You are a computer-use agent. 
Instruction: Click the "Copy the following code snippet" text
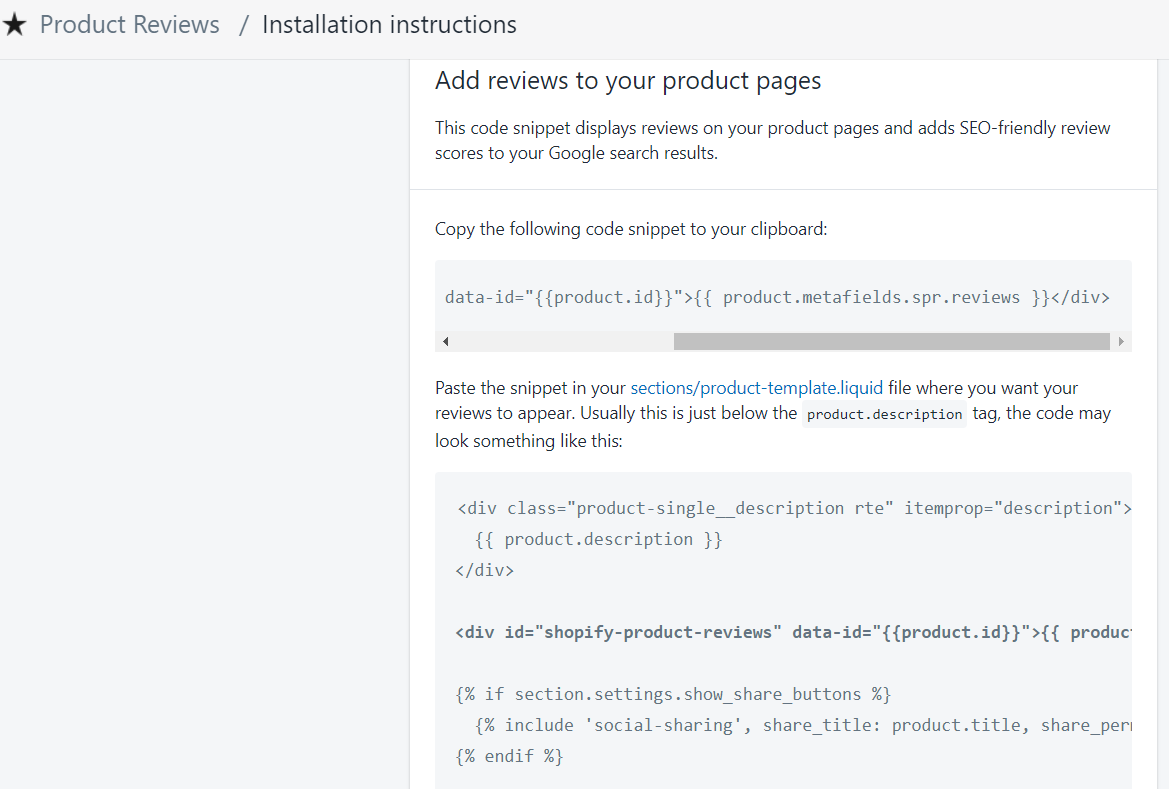click(x=631, y=229)
